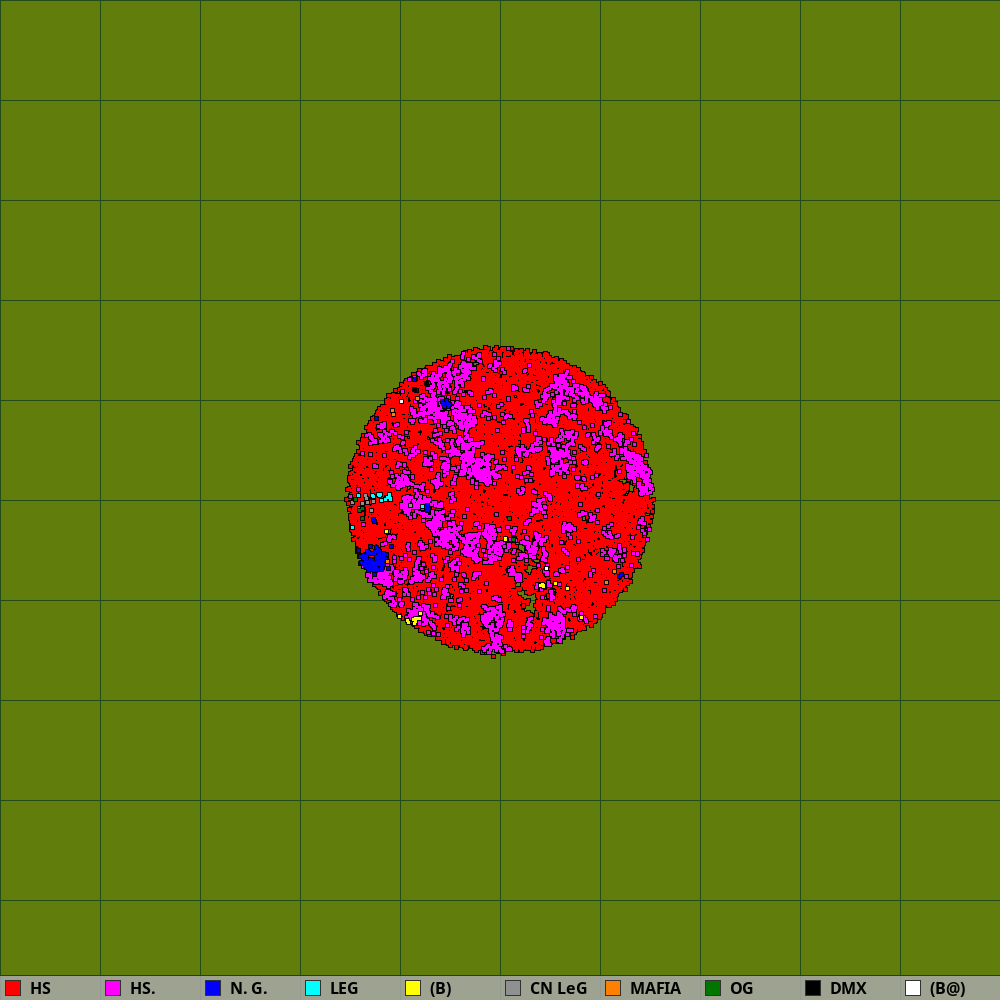Select the DMX legend label
This screenshot has height=1000, width=1000.
coord(848,989)
